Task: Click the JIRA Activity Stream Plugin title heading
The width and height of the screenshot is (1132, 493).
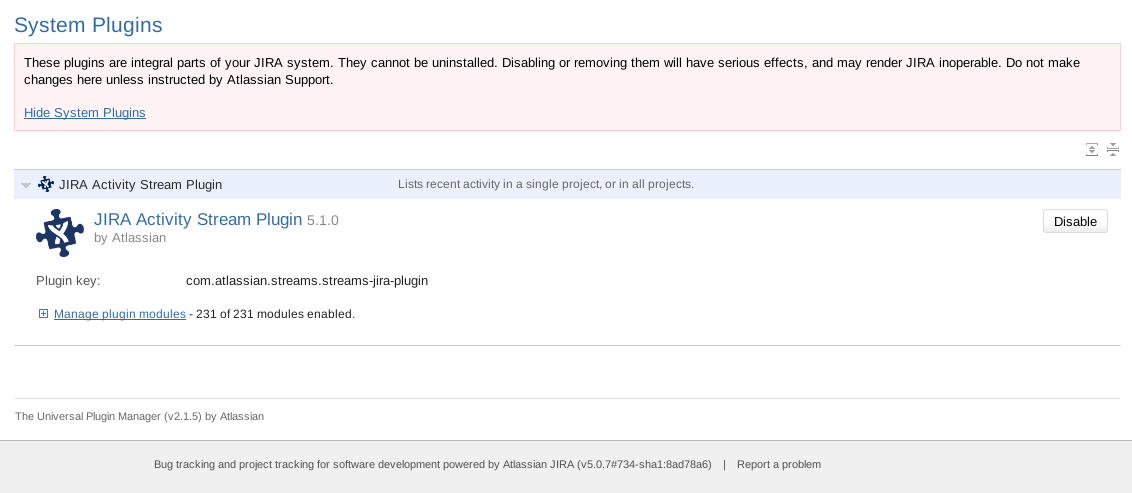Action: pos(198,219)
